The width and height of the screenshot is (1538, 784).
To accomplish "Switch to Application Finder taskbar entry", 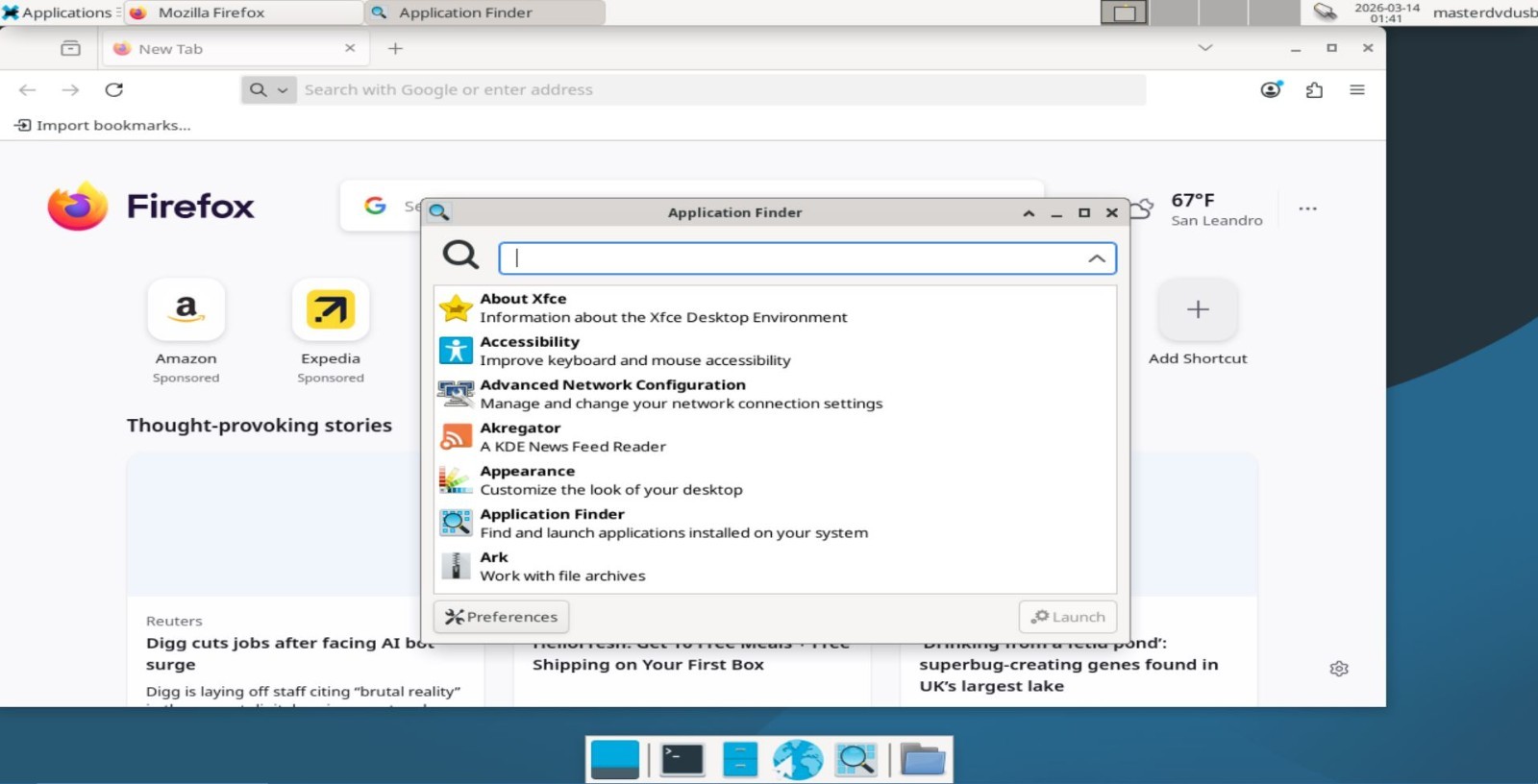I will pyautogui.click(x=484, y=12).
